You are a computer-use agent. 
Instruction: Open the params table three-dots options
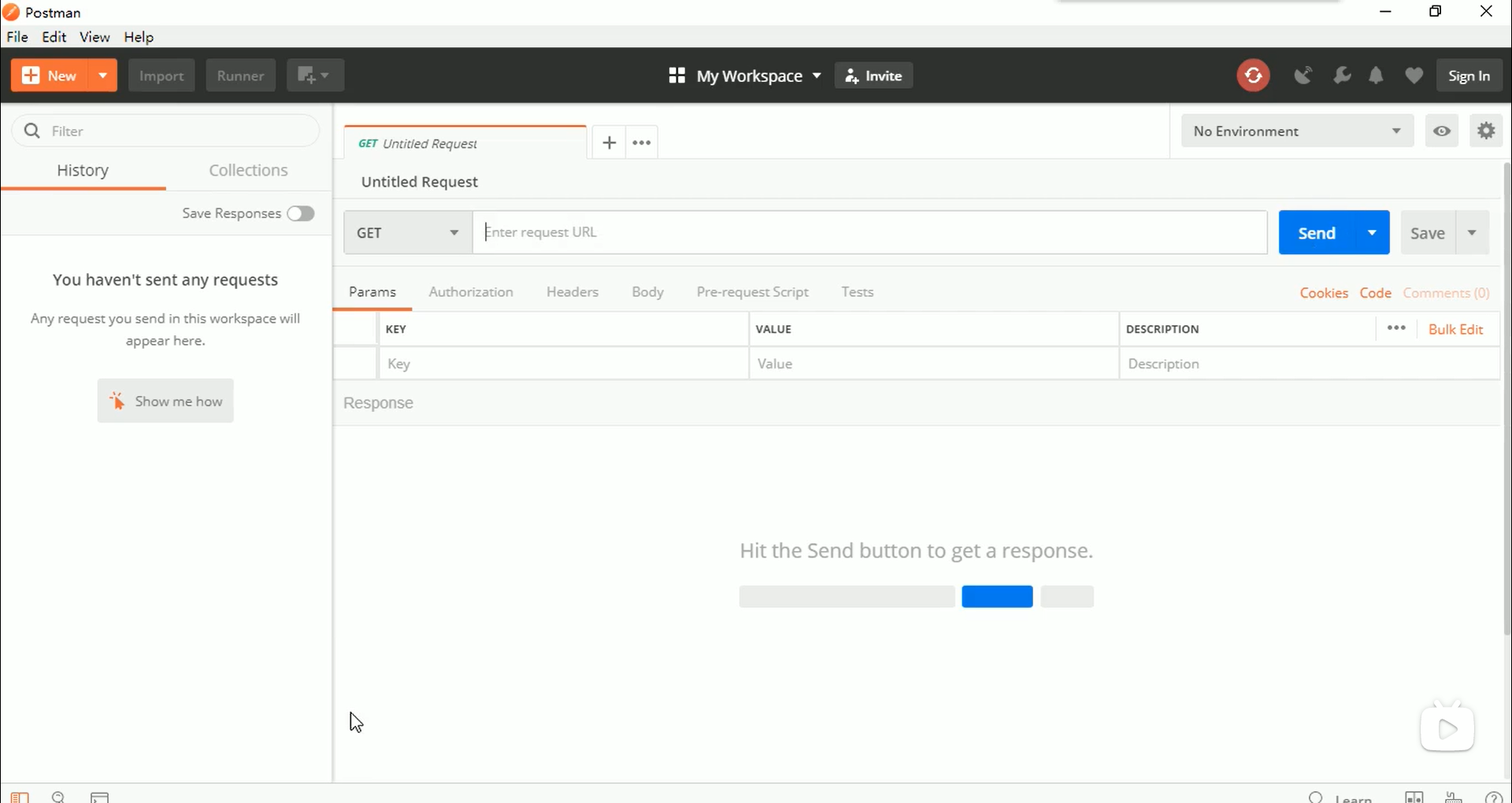[x=1396, y=328]
